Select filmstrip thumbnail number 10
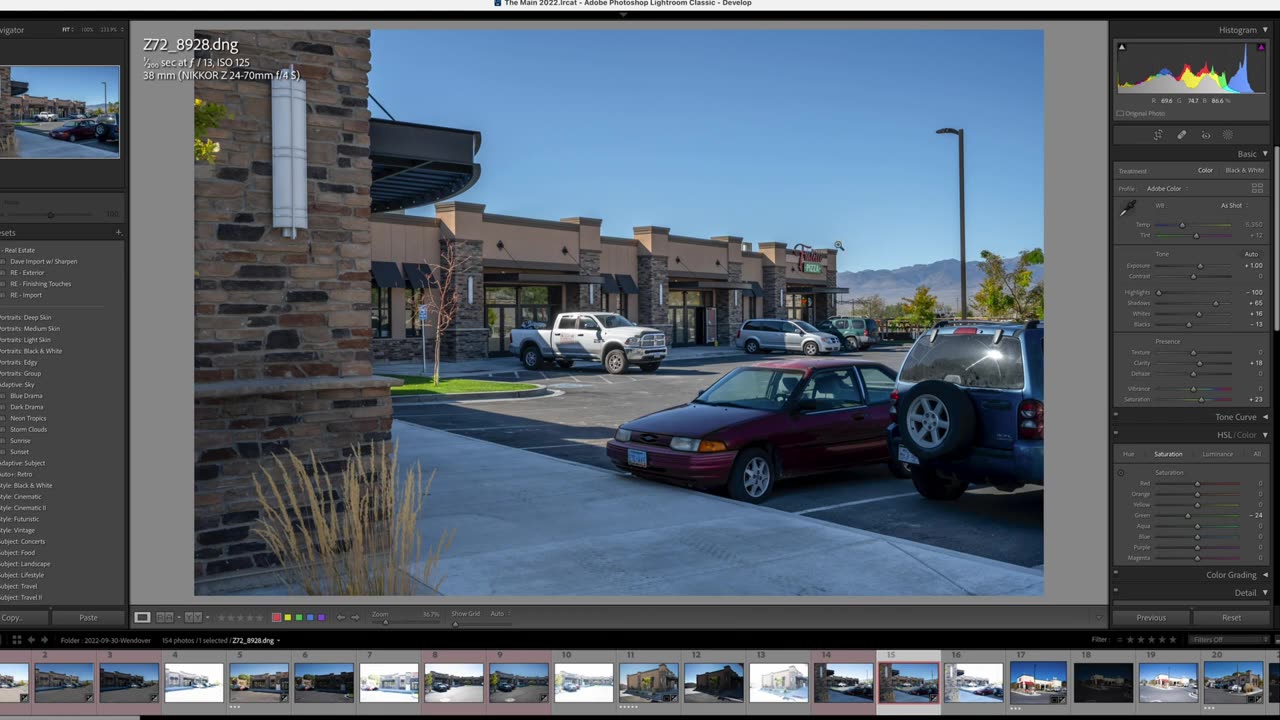Screen dimensions: 1280x720 click(583, 682)
